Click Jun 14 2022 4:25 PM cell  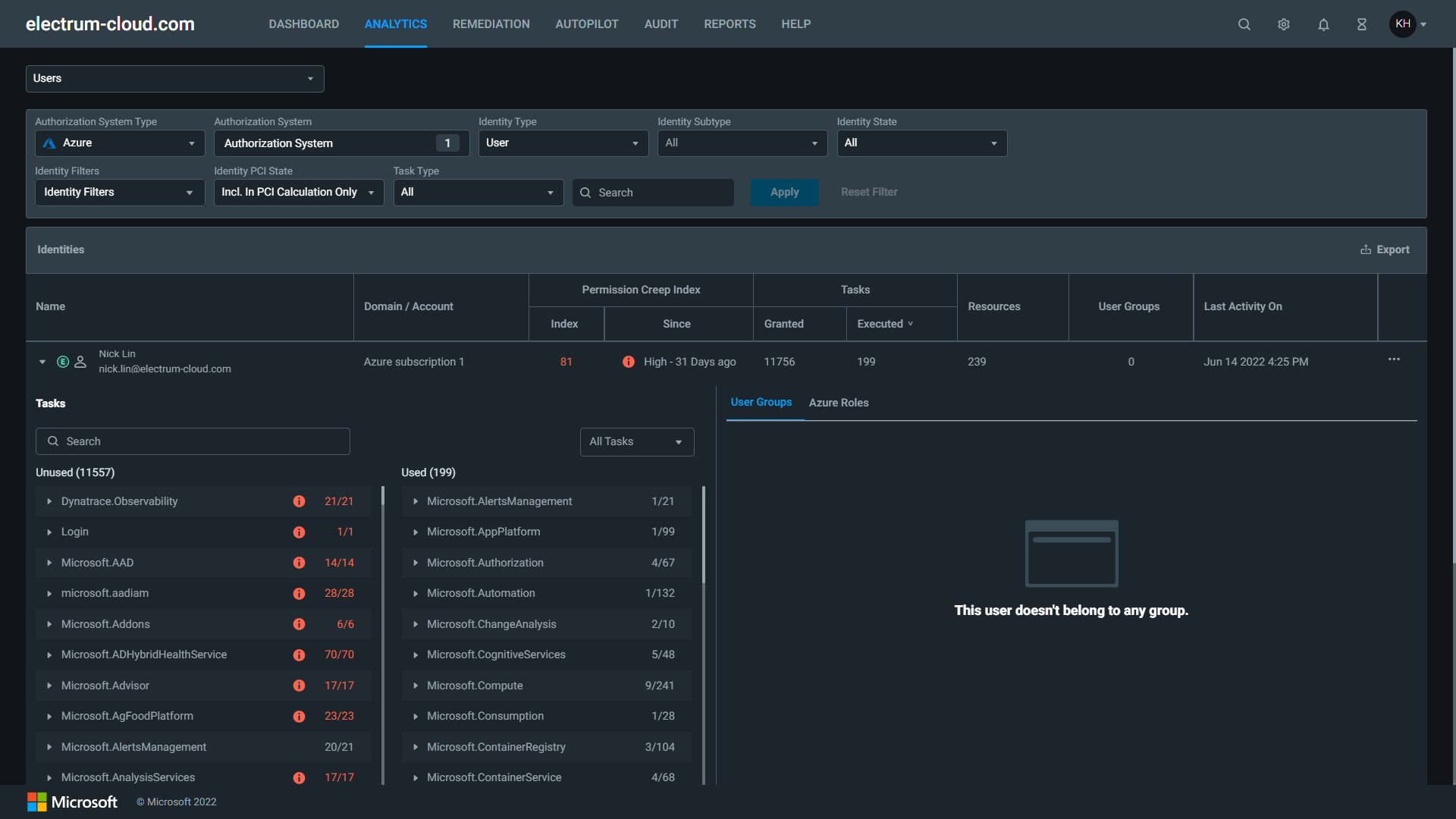1256,362
